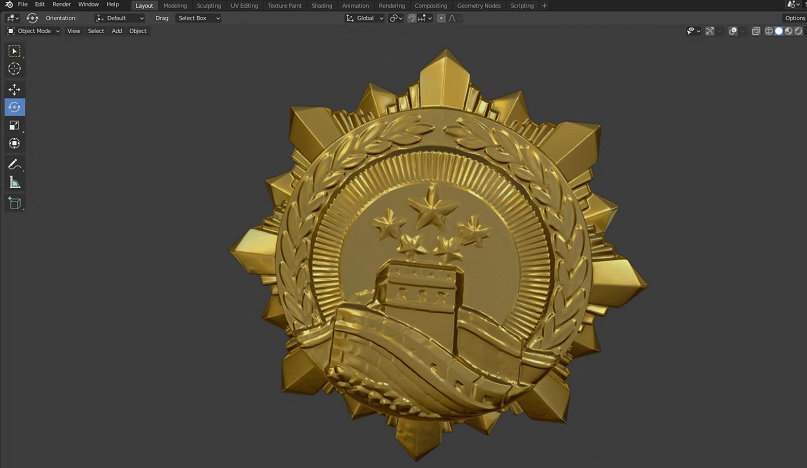
Task: Open the Render menu
Action: click(61, 5)
